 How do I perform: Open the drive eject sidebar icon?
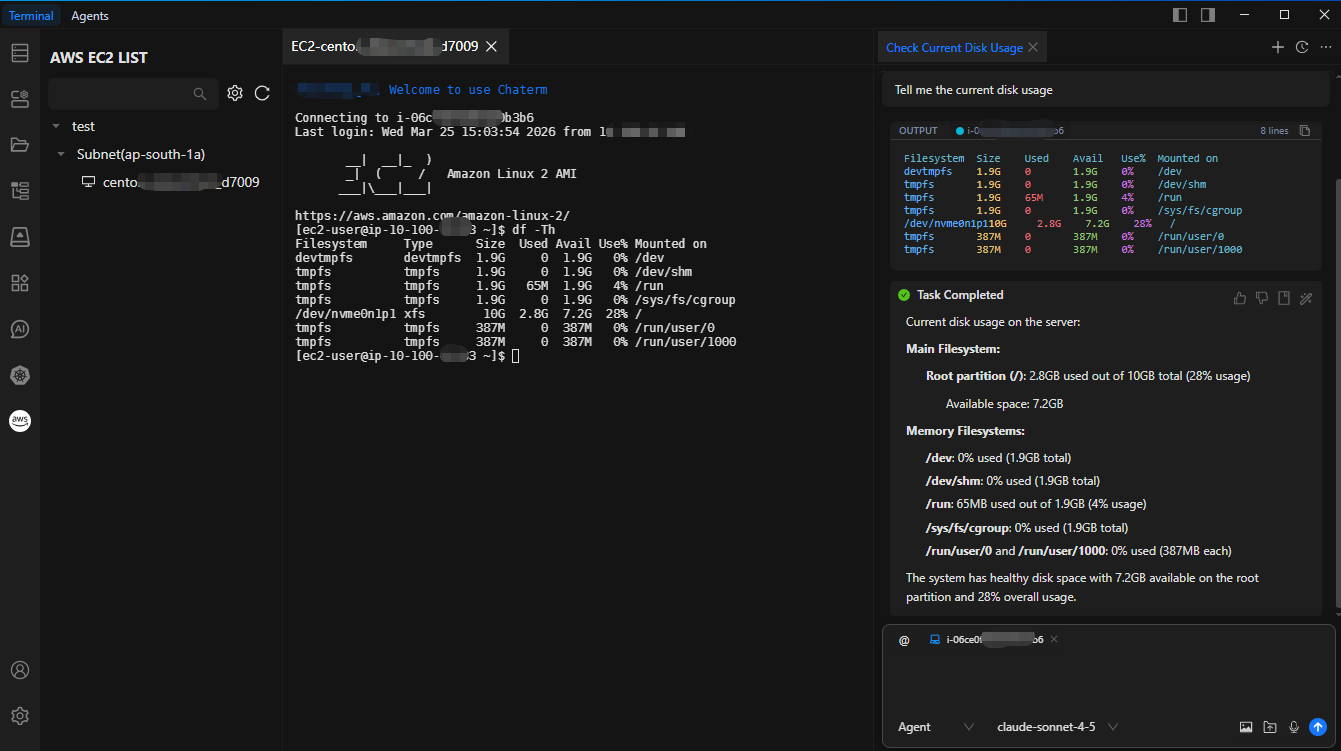pos(20,236)
